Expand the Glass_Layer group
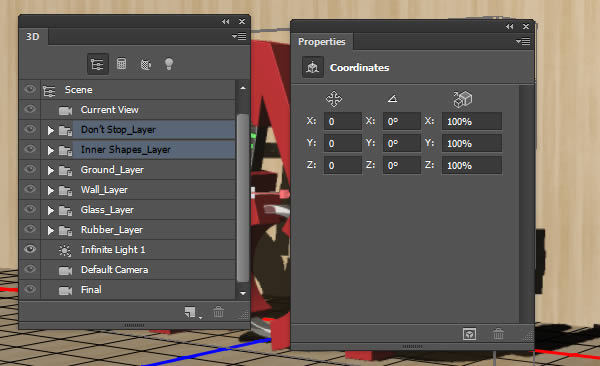The width and height of the screenshot is (600, 366). coord(50,210)
